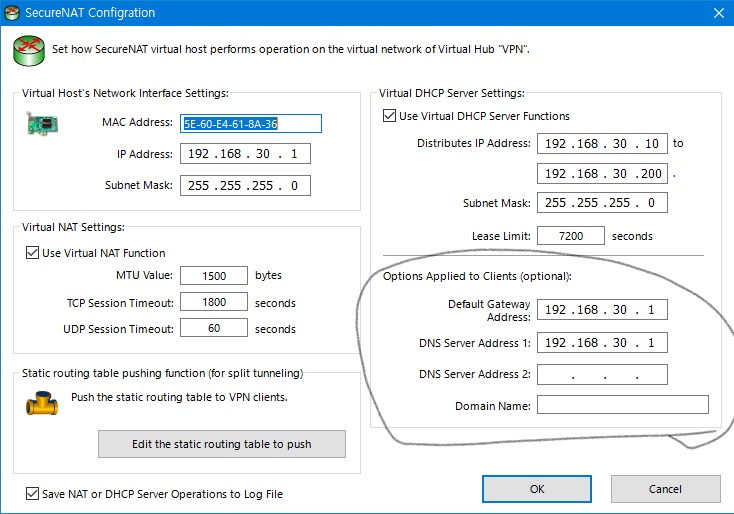Click the 'MAC Address:' label
This screenshot has width=734, height=514.
coord(137,122)
